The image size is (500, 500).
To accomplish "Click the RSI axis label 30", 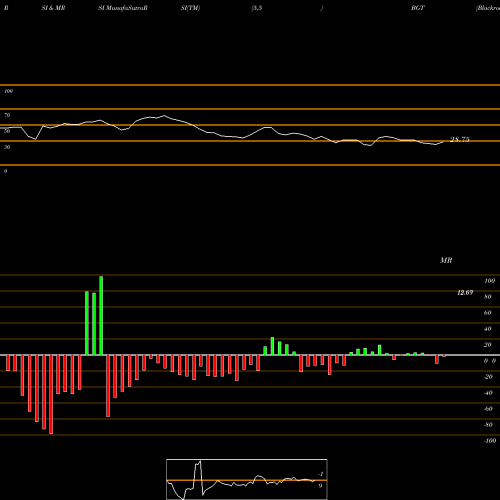I will (x=7, y=147).
